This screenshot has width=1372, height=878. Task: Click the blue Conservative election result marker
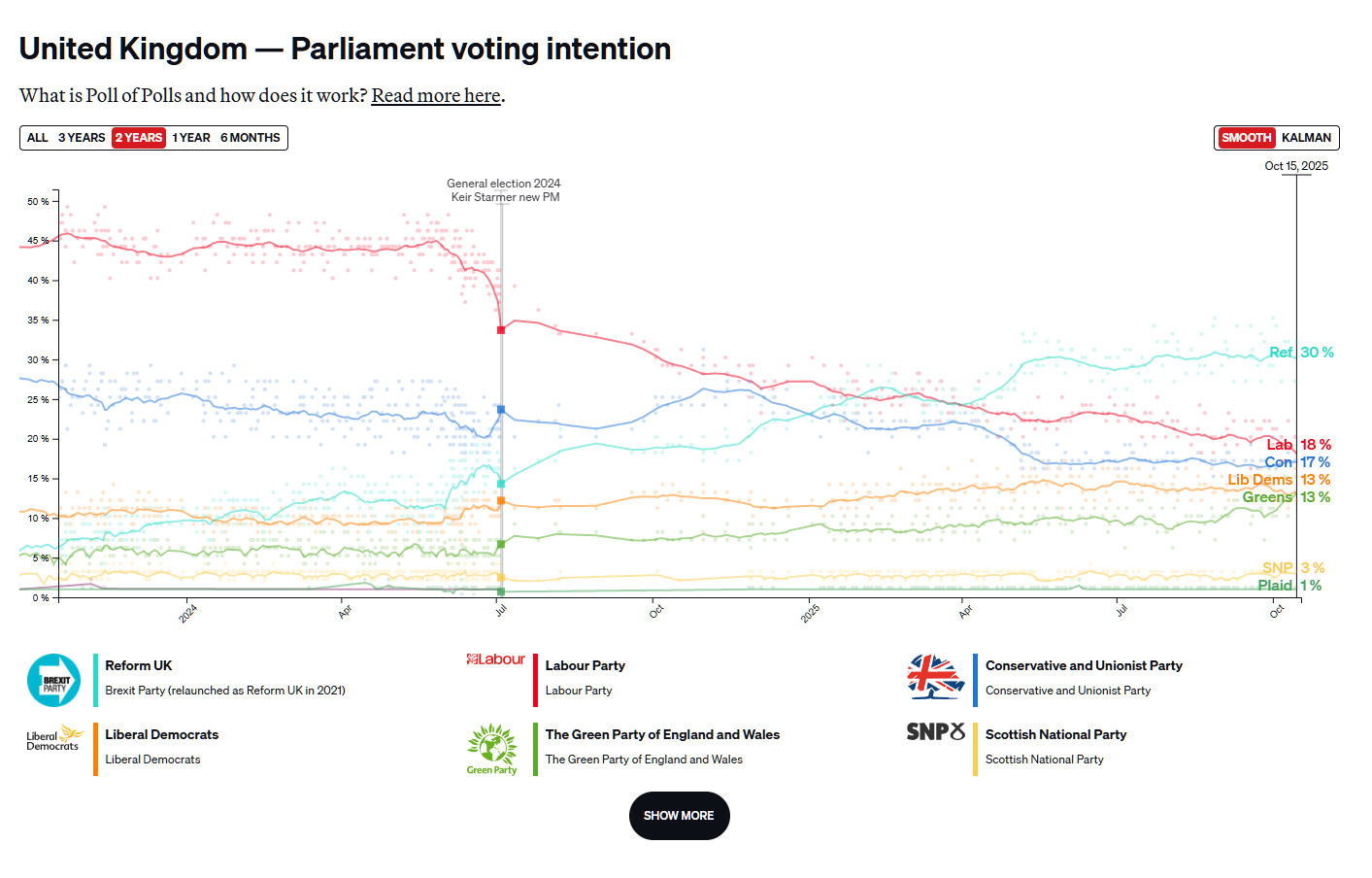[501, 410]
